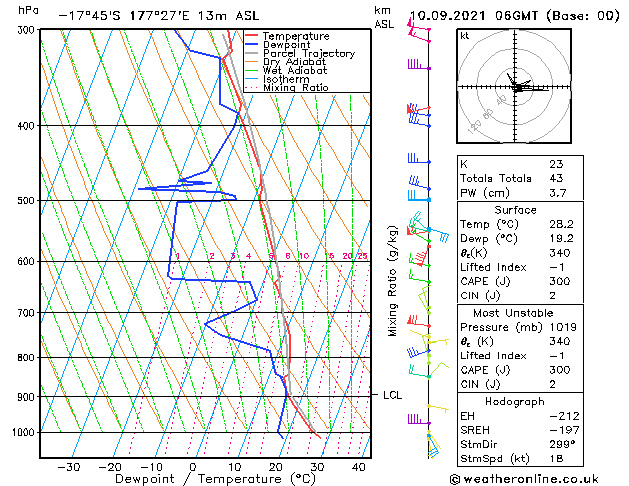The width and height of the screenshot is (629, 486).
Task: Click the red Temperature line sample in legend
Action: tap(252, 36)
